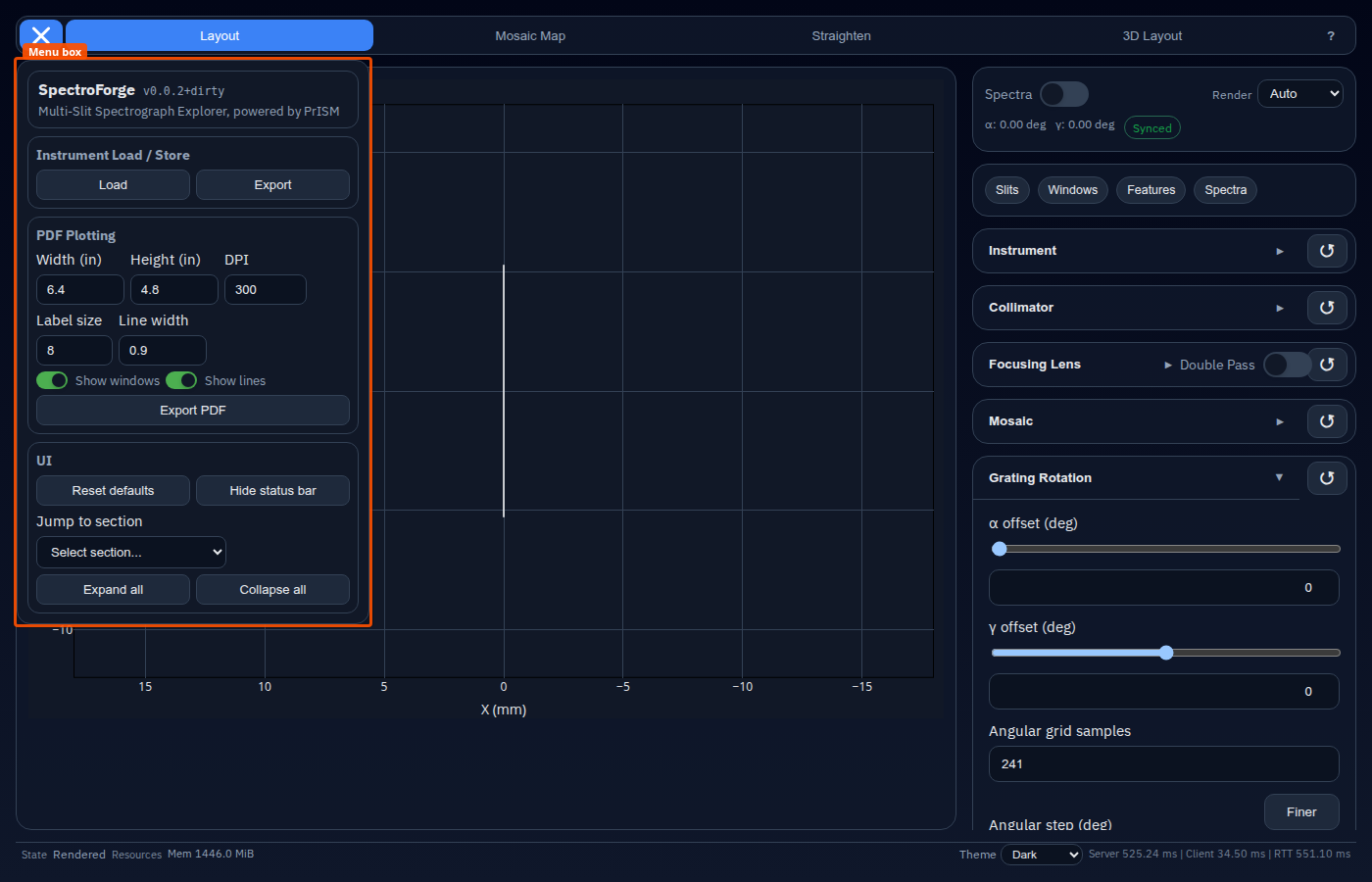Open the Straighten tab

[x=841, y=35]
